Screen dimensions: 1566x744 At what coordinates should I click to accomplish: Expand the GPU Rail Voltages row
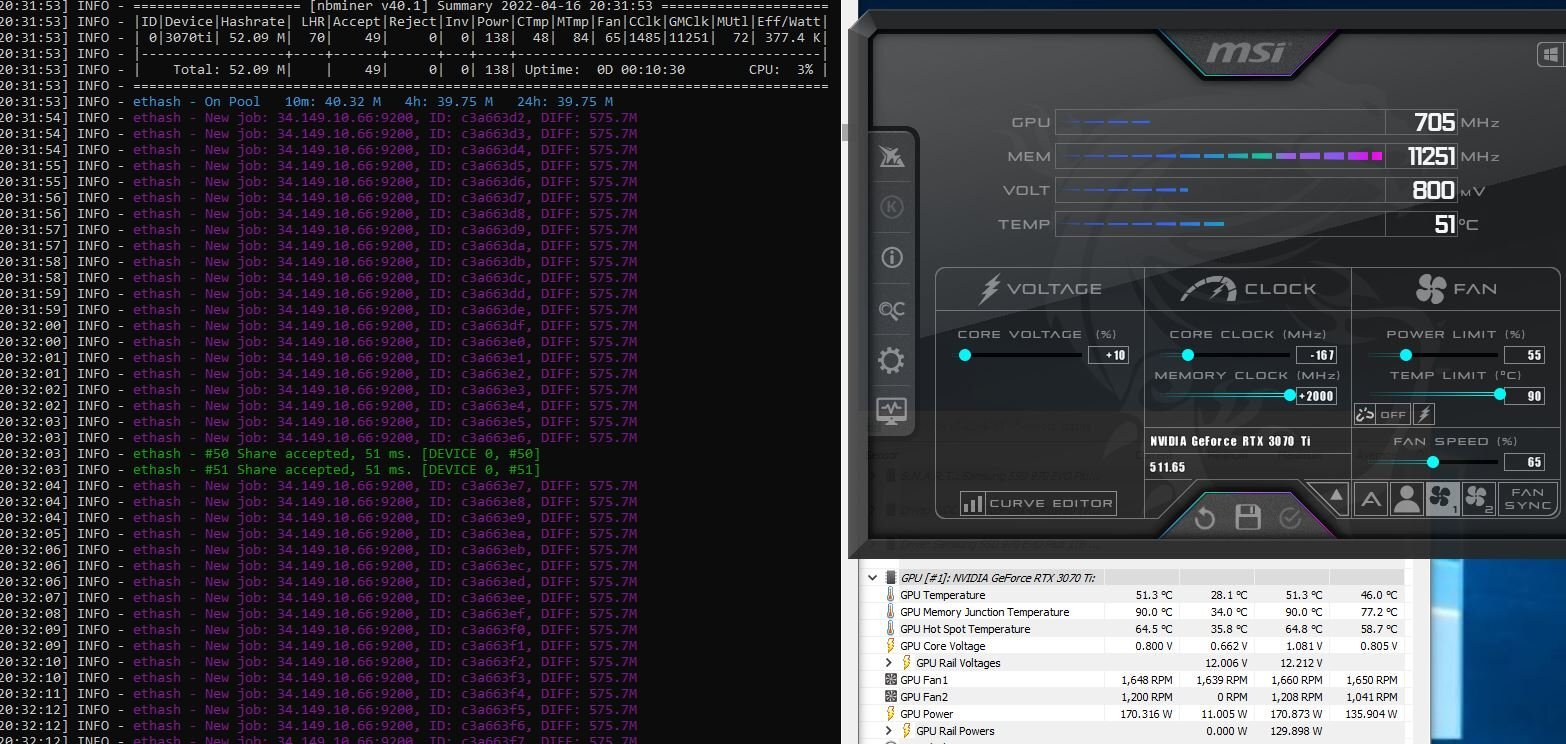point(888,663)
